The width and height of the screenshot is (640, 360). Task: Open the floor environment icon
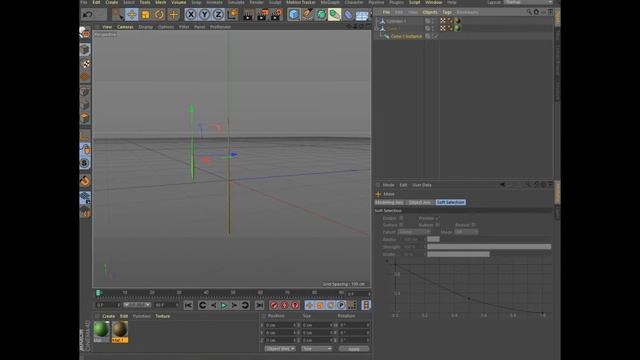[x=362, y=15]
